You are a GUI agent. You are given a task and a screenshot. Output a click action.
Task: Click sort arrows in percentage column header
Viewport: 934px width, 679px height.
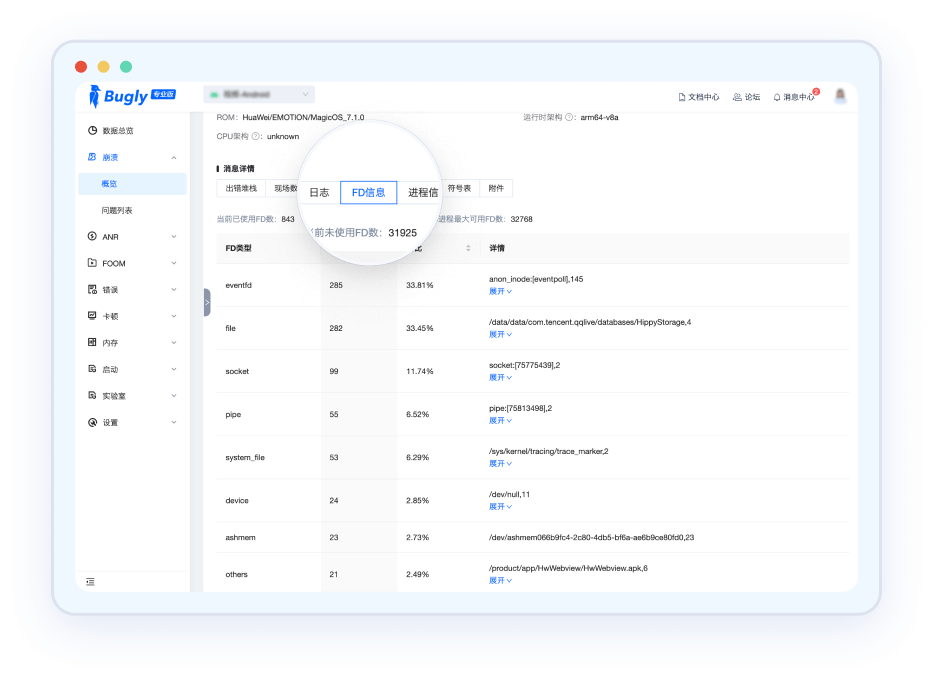tap(468, 248)
